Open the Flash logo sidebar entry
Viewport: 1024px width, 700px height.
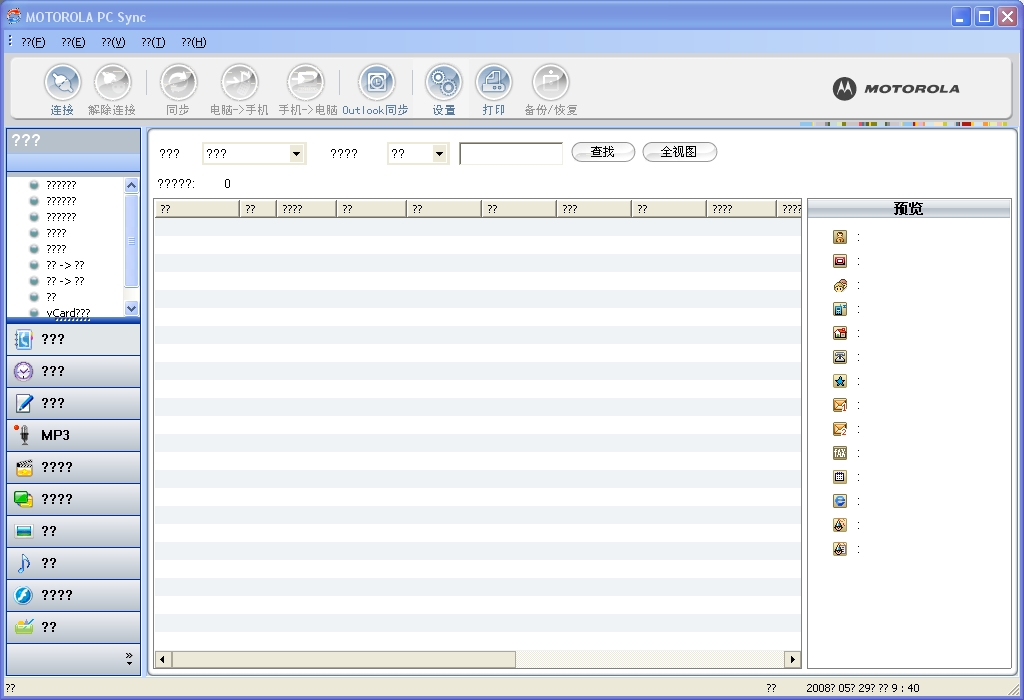(x=73, y=596)
